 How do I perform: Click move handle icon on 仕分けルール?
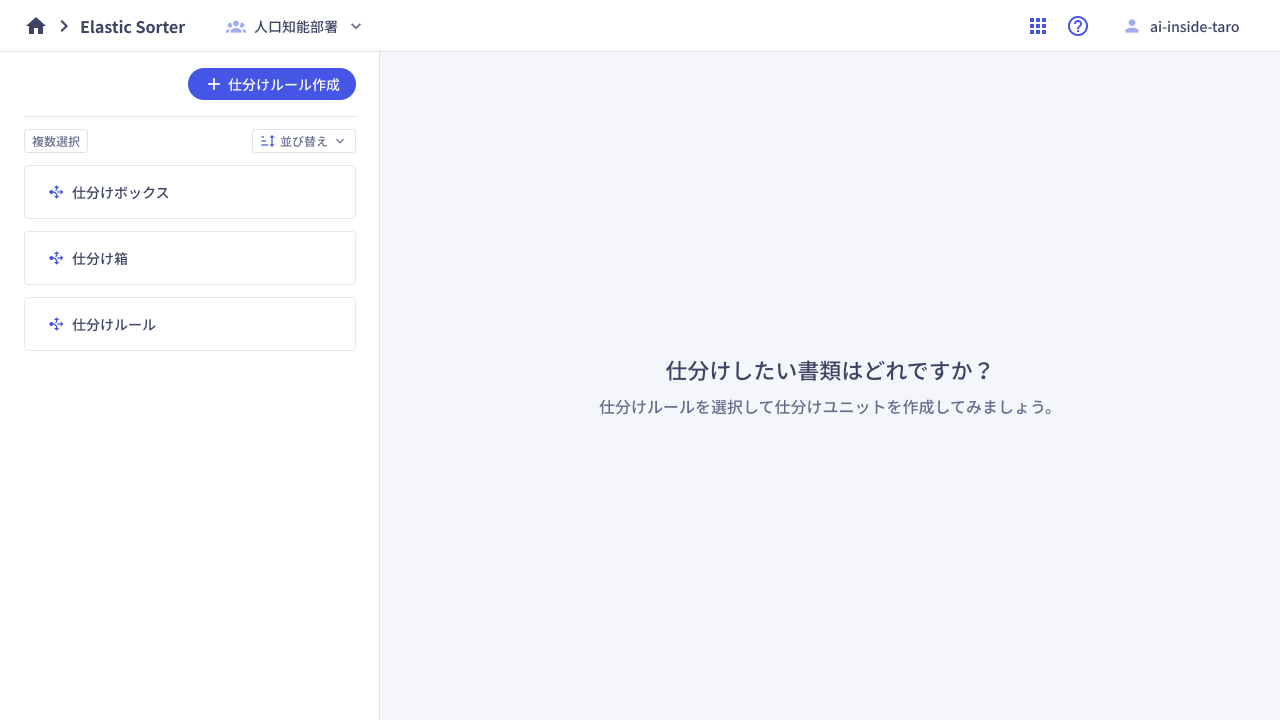(56, 324)
